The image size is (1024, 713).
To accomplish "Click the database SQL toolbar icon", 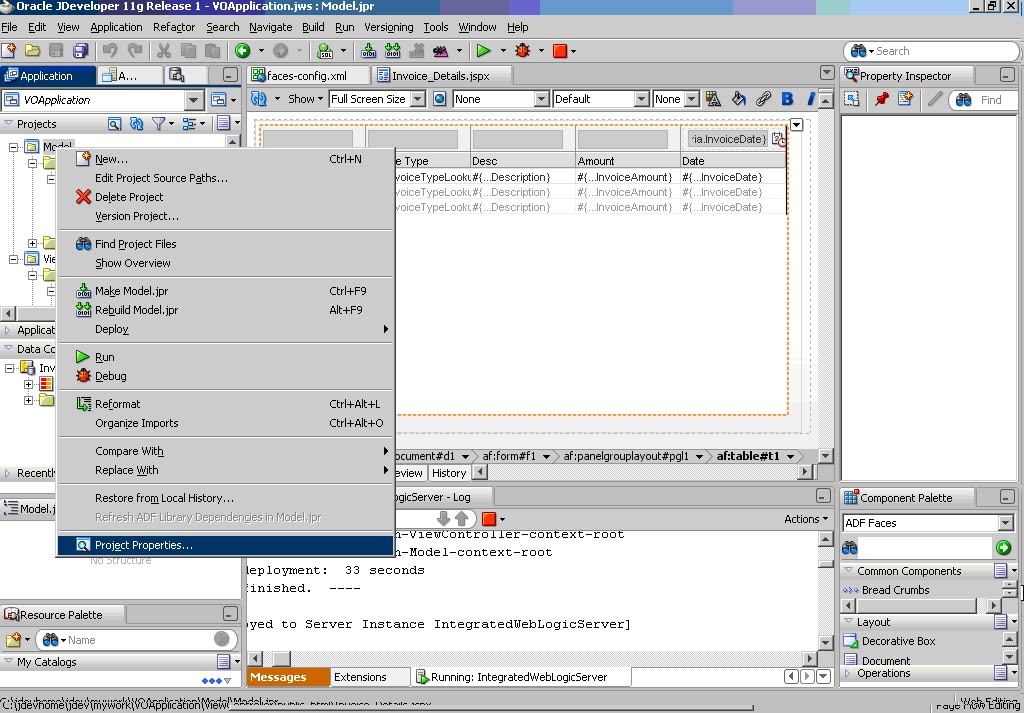I will [325, 50].
